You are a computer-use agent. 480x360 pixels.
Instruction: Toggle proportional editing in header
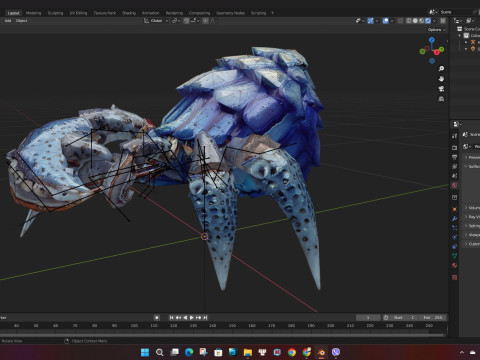point(205,21)
